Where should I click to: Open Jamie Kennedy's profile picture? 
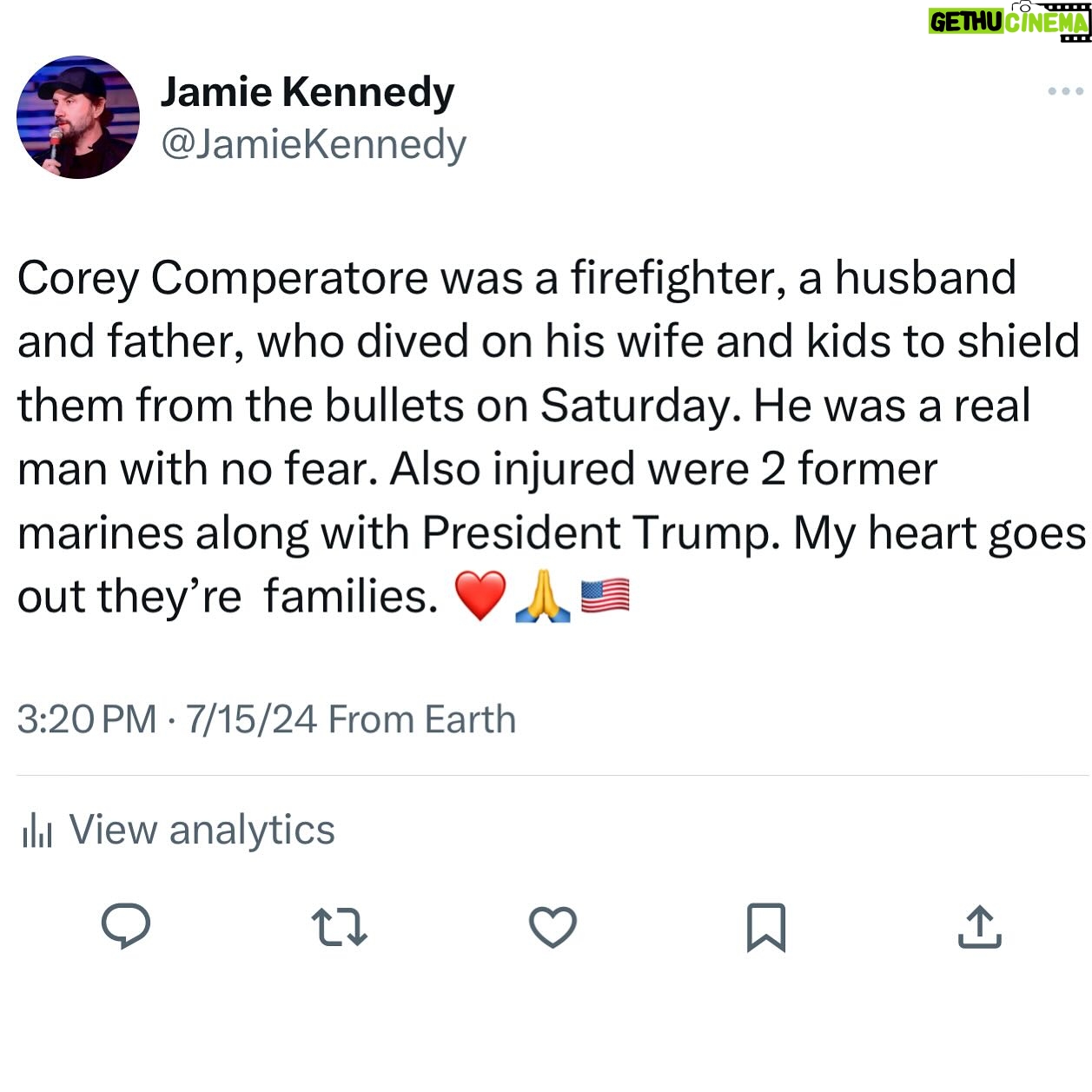(78, 117)
